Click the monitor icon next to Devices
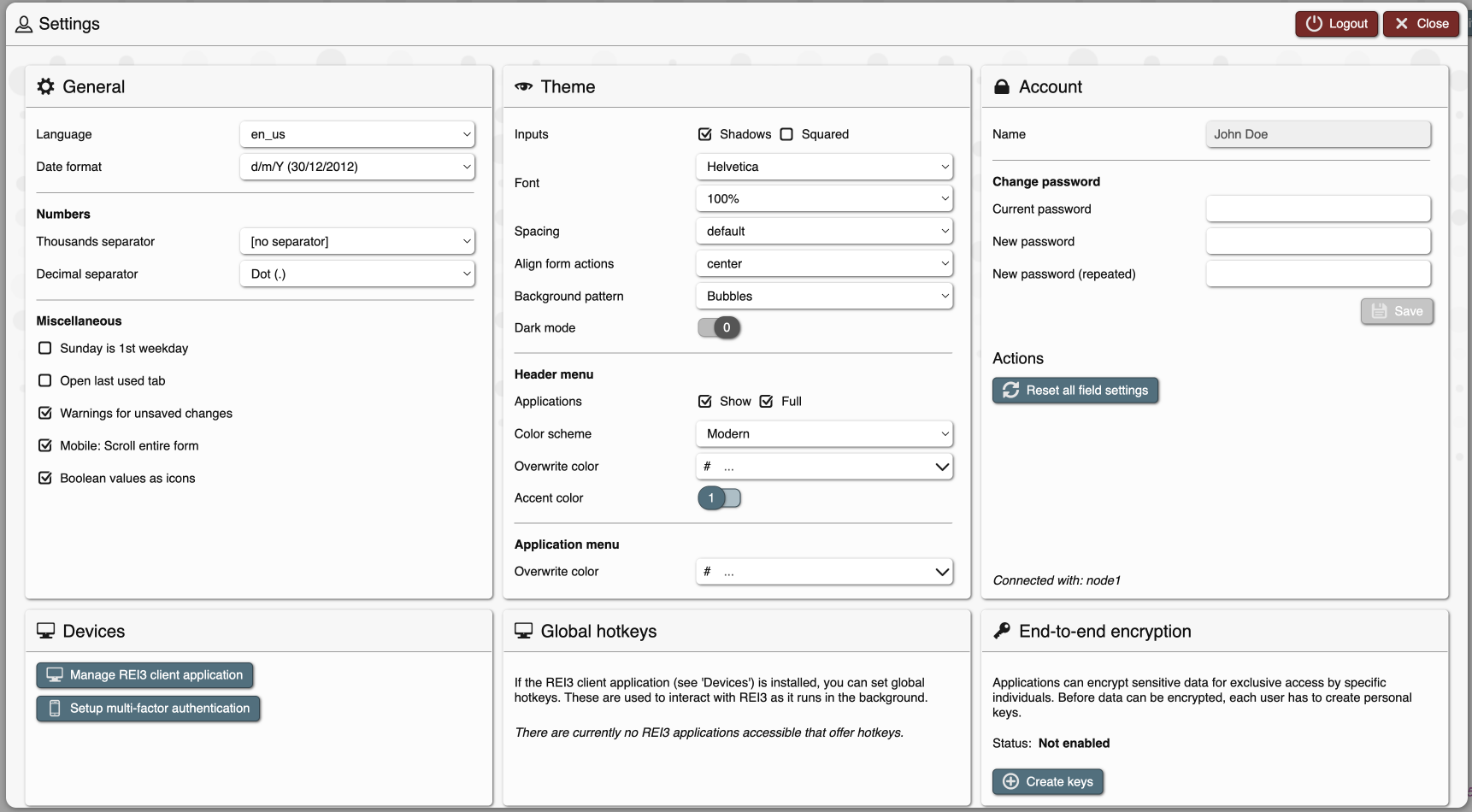The width and height of the screenshot is (1472, 812). coord(46,631)
